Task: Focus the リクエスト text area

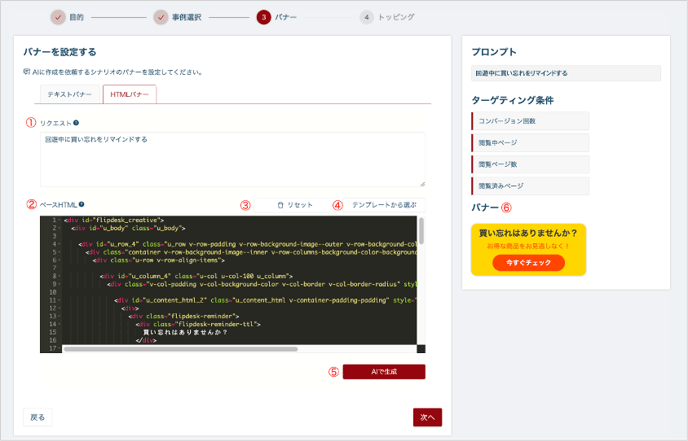Action: (233, 159)
